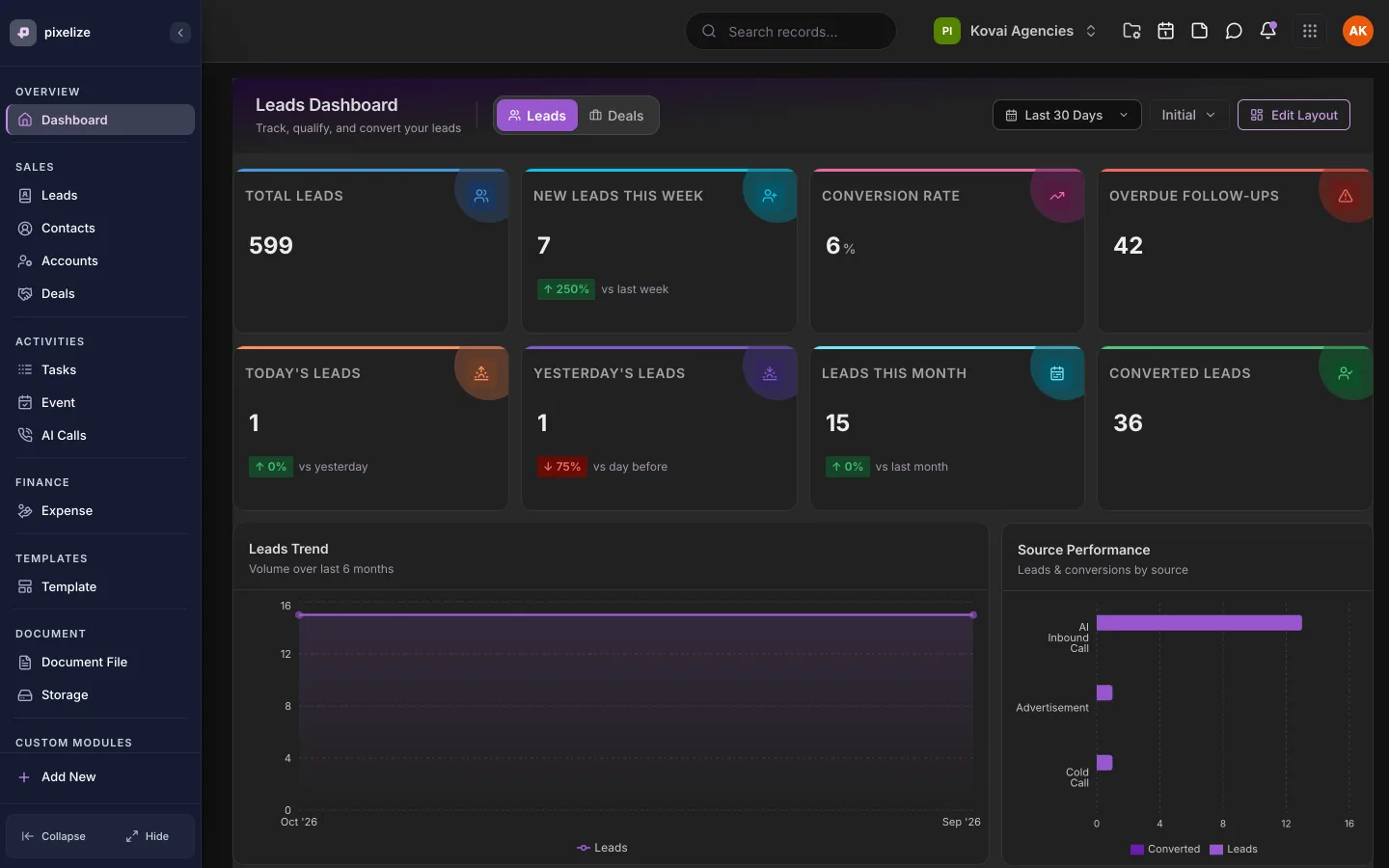This screenshot has width=1389, height=868.
Task: Open the AK user avatar
Action: pos(1358,31)
